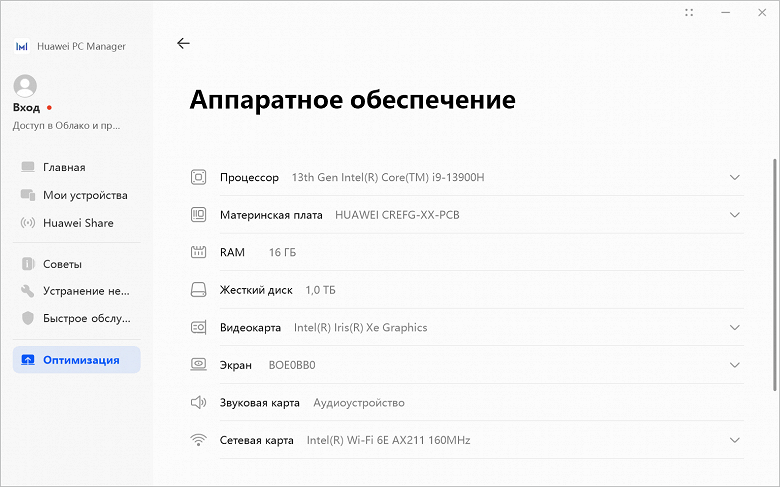Click the processor chip icon
Screen dimensions: 780x487
pos(198,177)
